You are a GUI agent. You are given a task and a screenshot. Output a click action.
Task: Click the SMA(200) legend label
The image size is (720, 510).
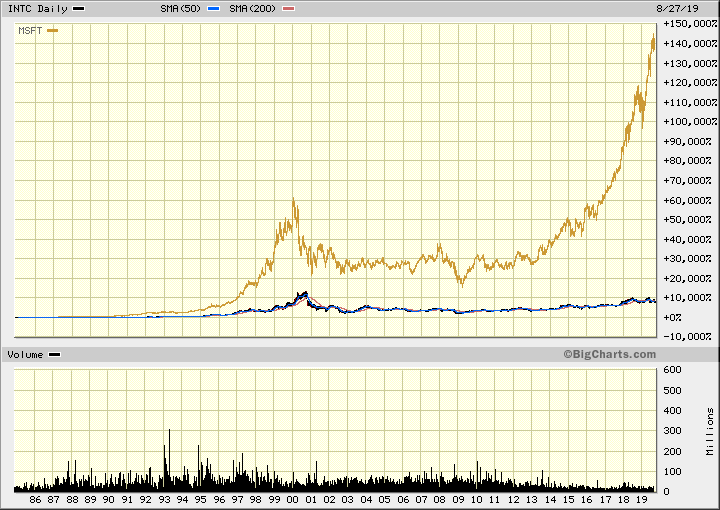pos(252,9)
